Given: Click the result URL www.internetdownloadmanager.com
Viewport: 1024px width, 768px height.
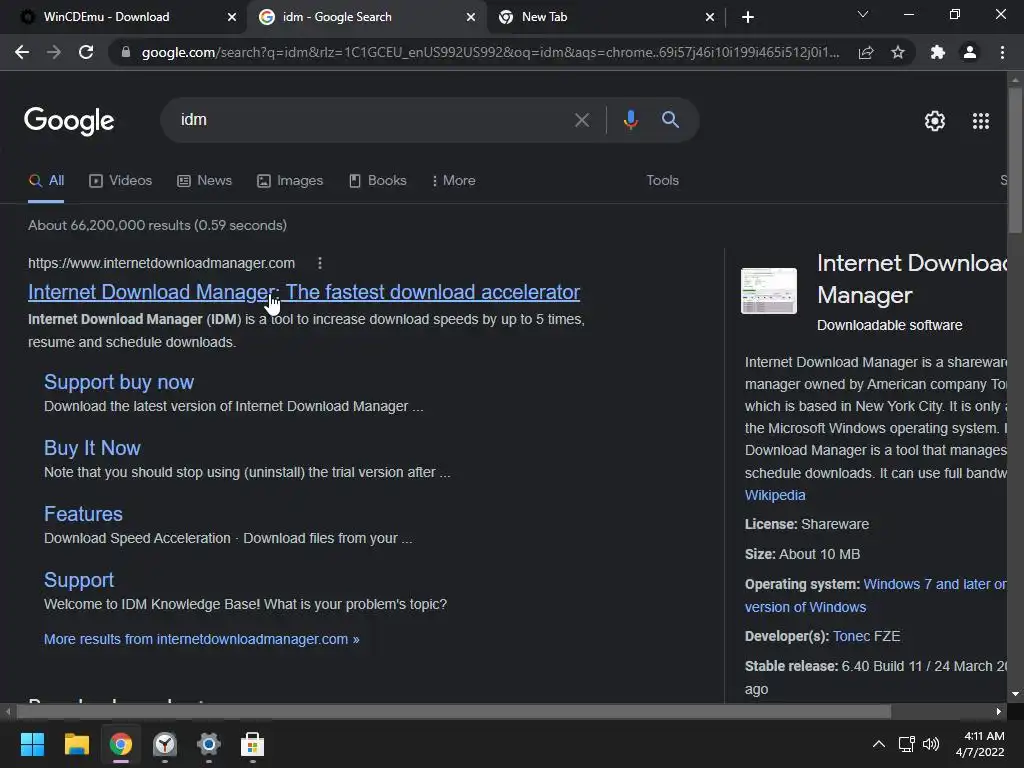Looking at the screenshot, I should [x=161, y=263].
